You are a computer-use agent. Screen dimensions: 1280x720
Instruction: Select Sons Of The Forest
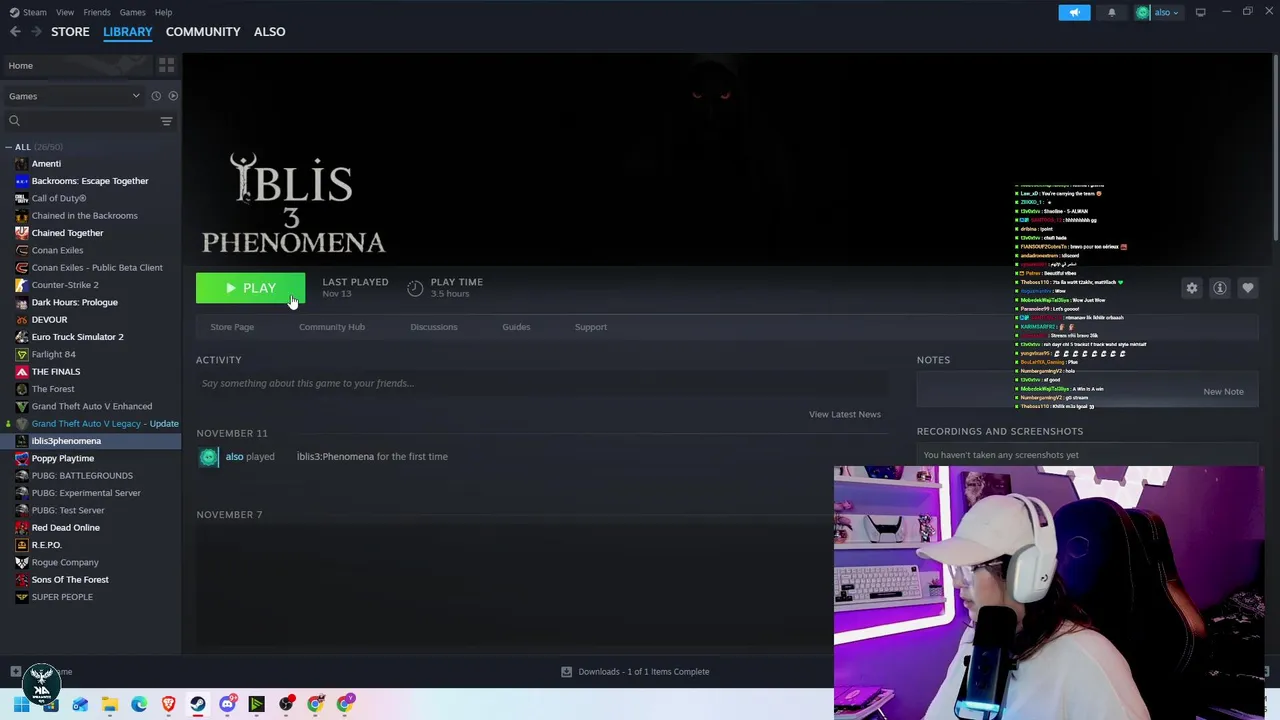tap(70, 580)
